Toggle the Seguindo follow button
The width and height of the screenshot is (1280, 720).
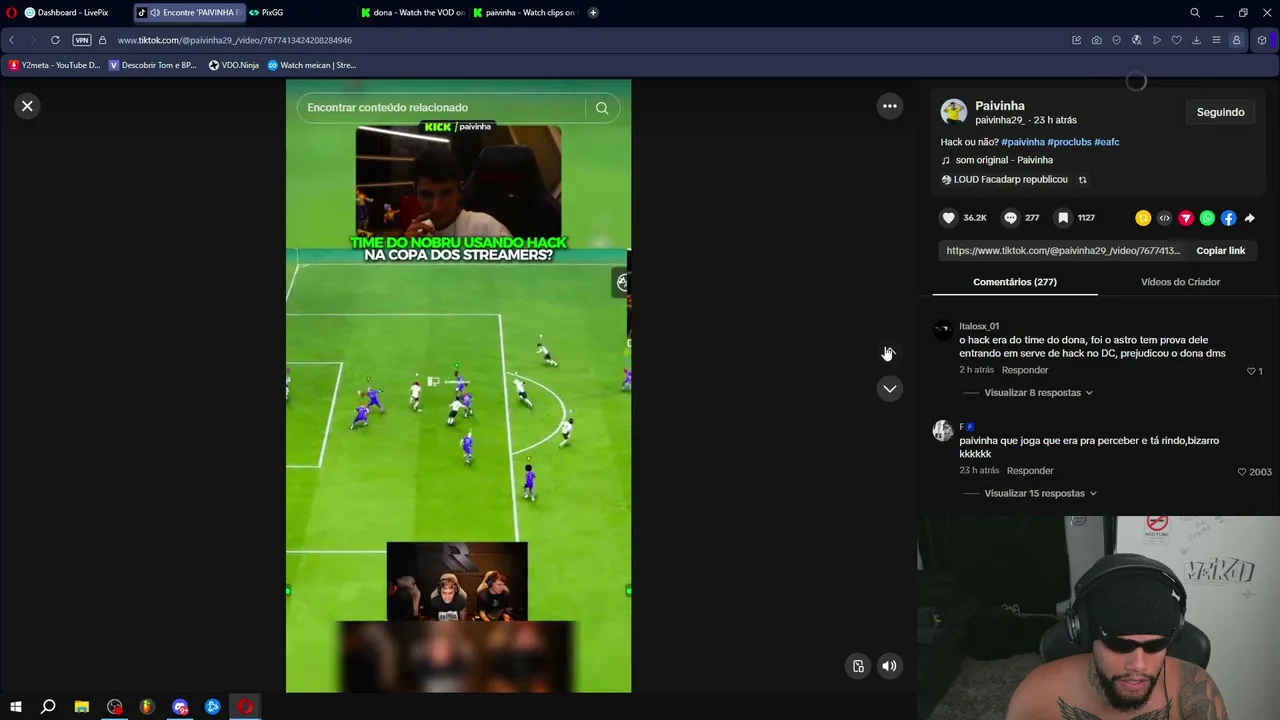pos(1220,112)
